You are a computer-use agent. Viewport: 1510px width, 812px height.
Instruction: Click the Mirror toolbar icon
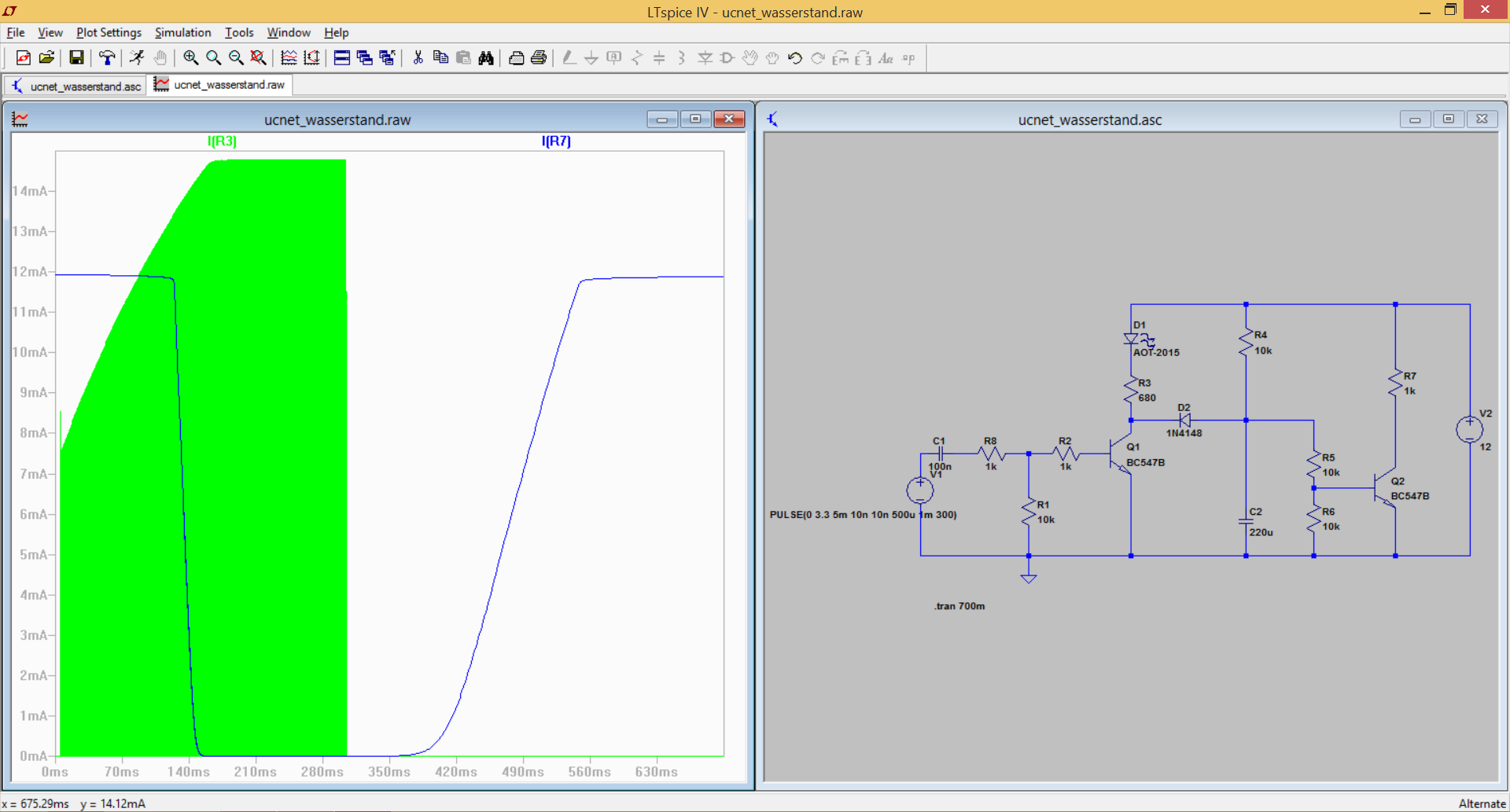864,57
